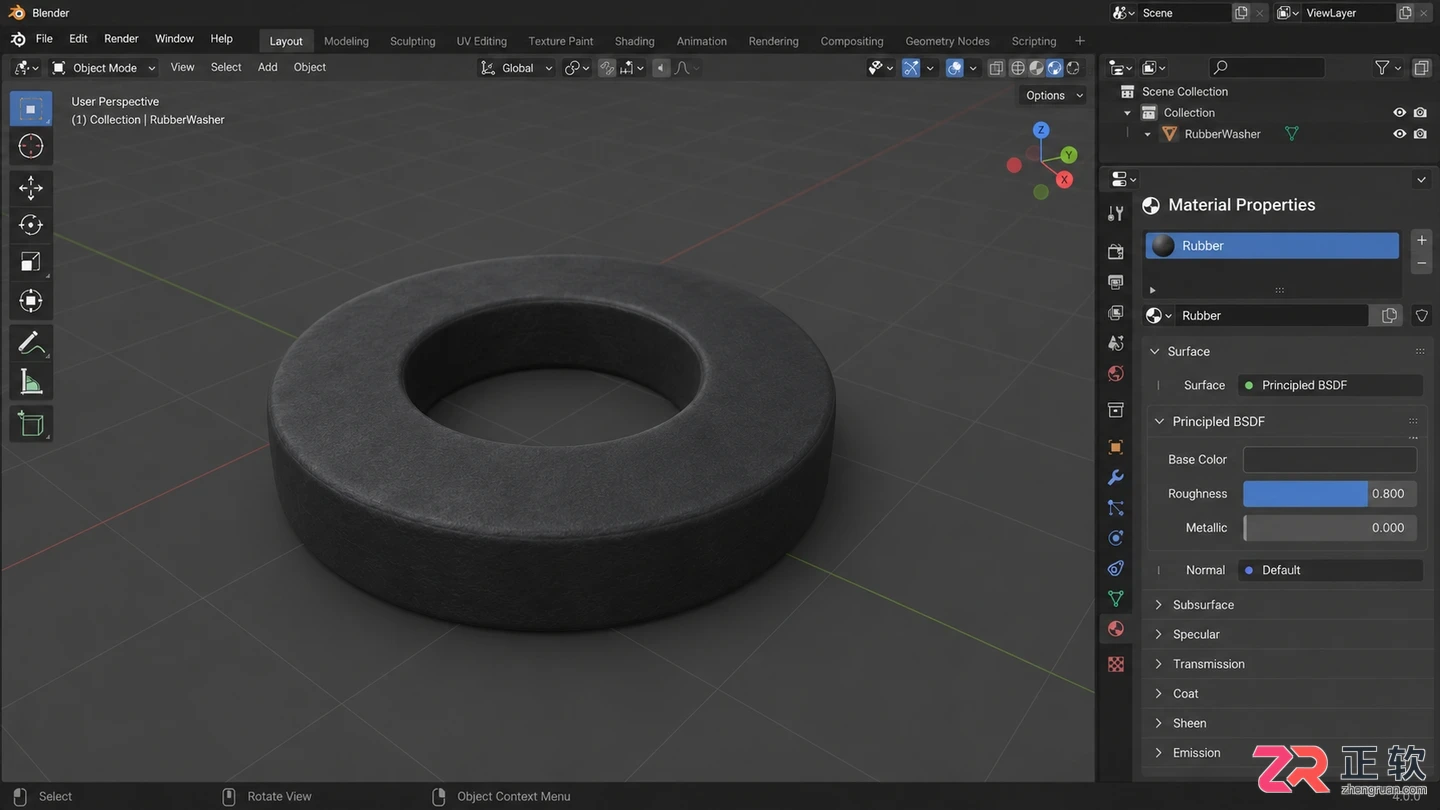Toggle snapping magnet
Screen dimensions: 1440x810
(607, 68)
